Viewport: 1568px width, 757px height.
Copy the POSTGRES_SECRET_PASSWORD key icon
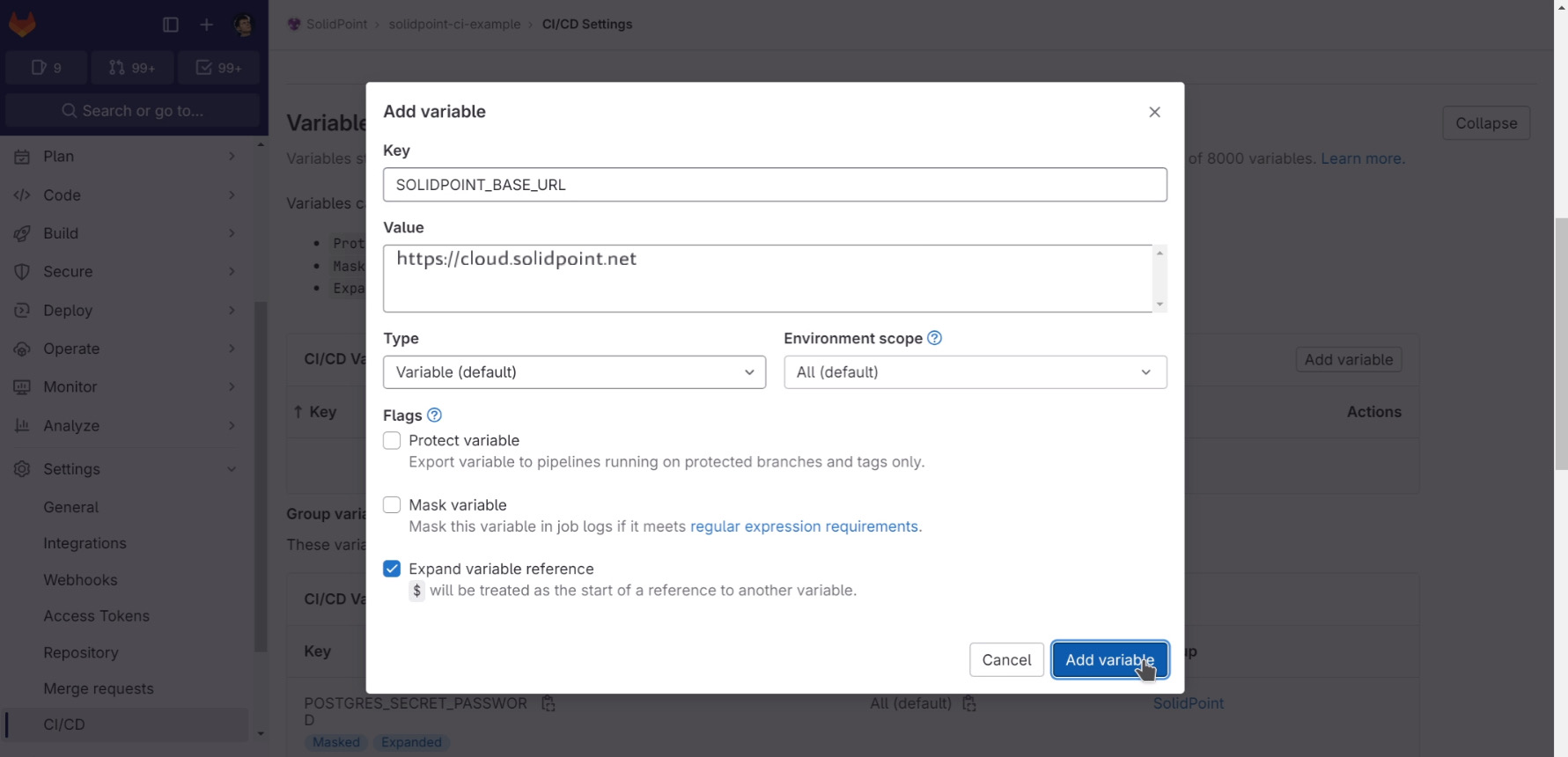548,703
